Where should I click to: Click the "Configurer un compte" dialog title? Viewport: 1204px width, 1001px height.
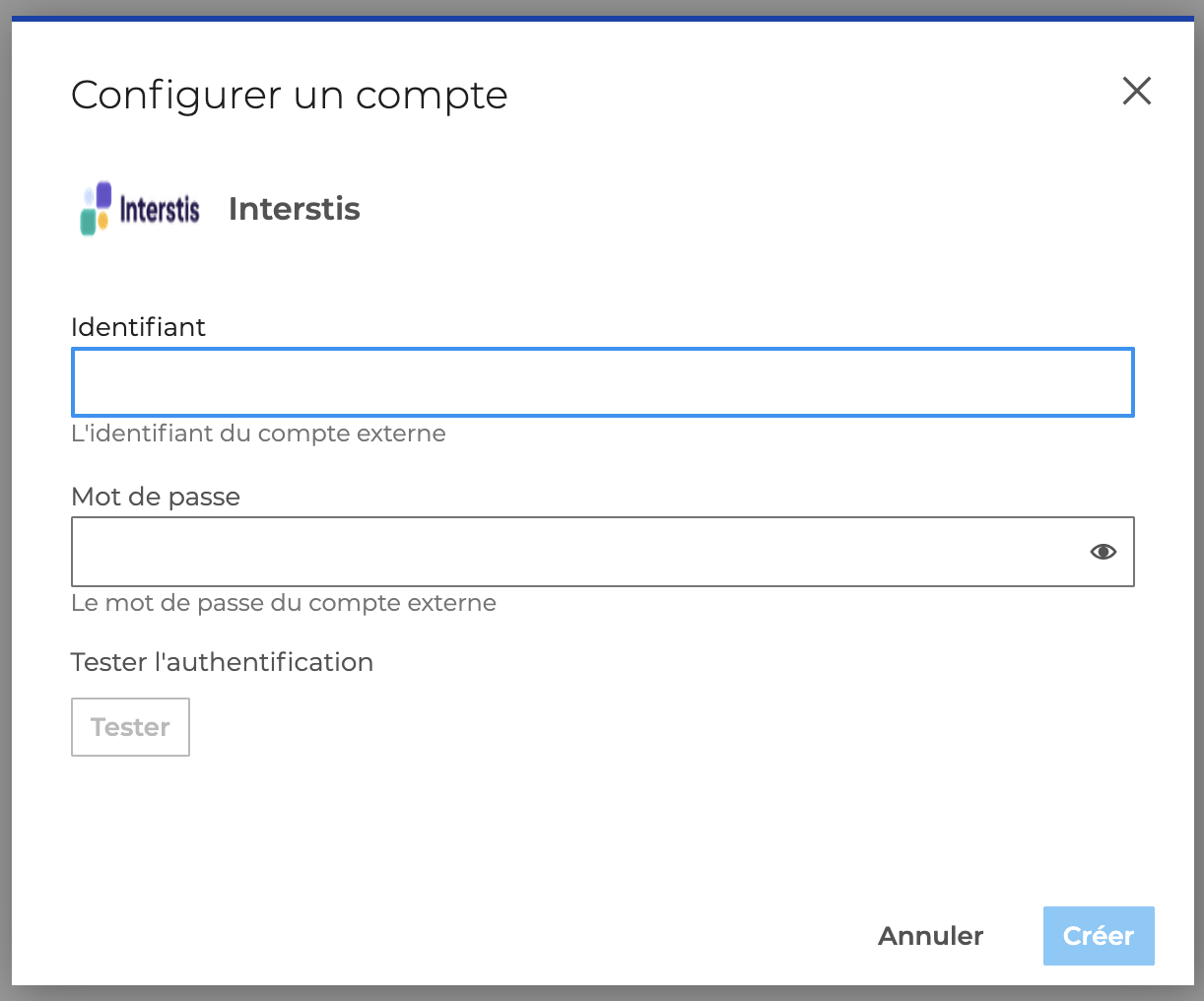[289, 96]
